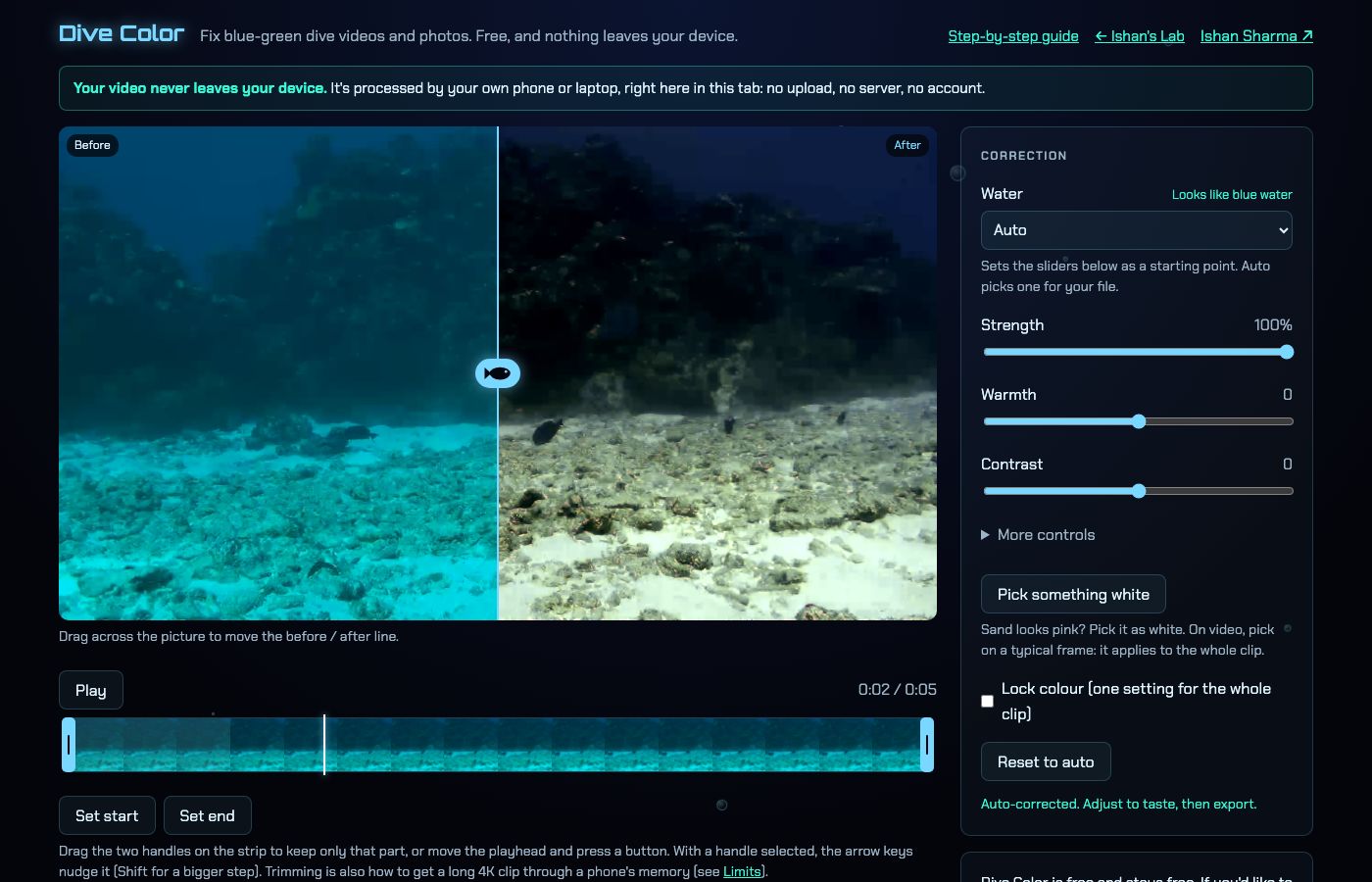
Task: Play the video clip
Action: click(90, 690)
